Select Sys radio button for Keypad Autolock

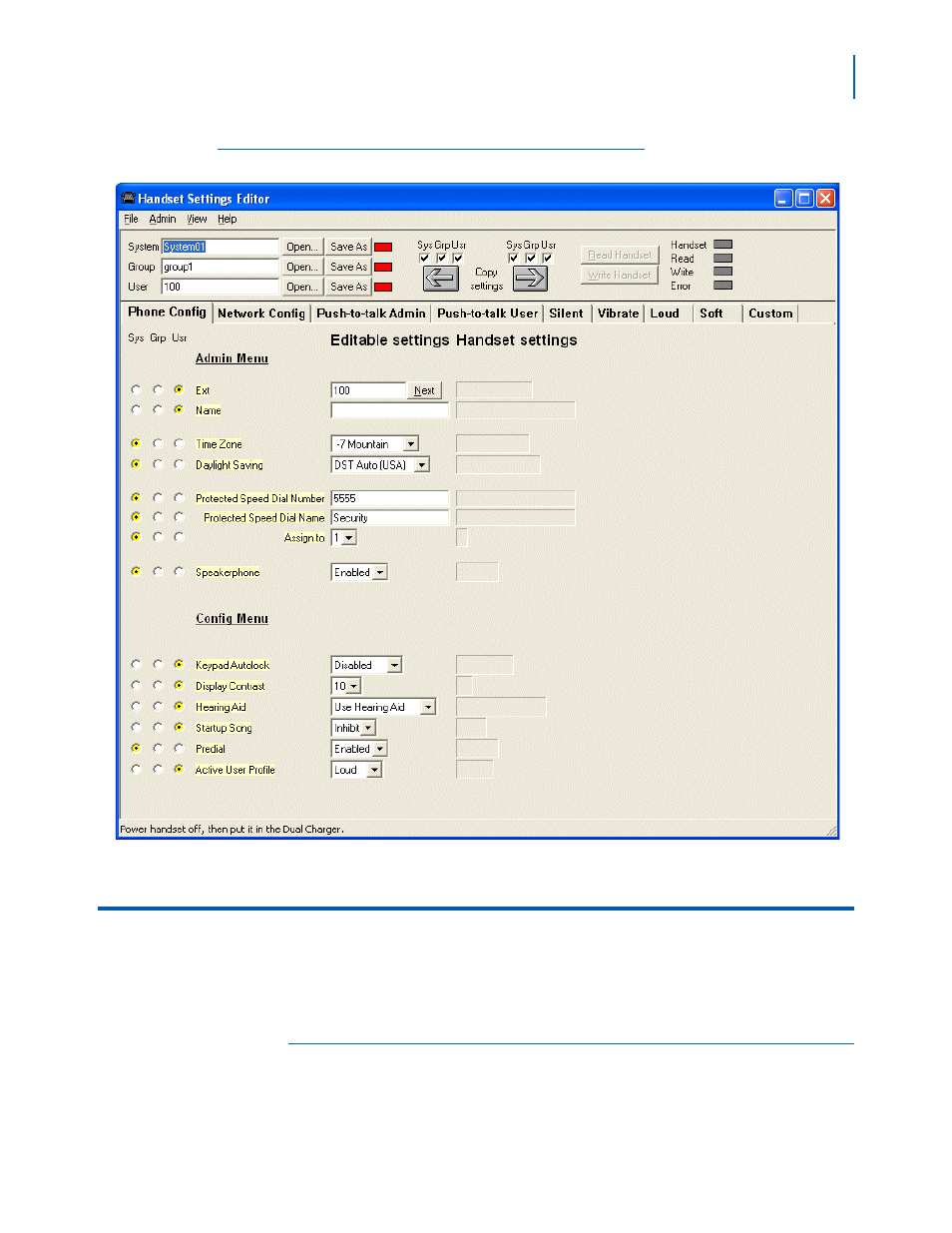[x=136, y=664]
